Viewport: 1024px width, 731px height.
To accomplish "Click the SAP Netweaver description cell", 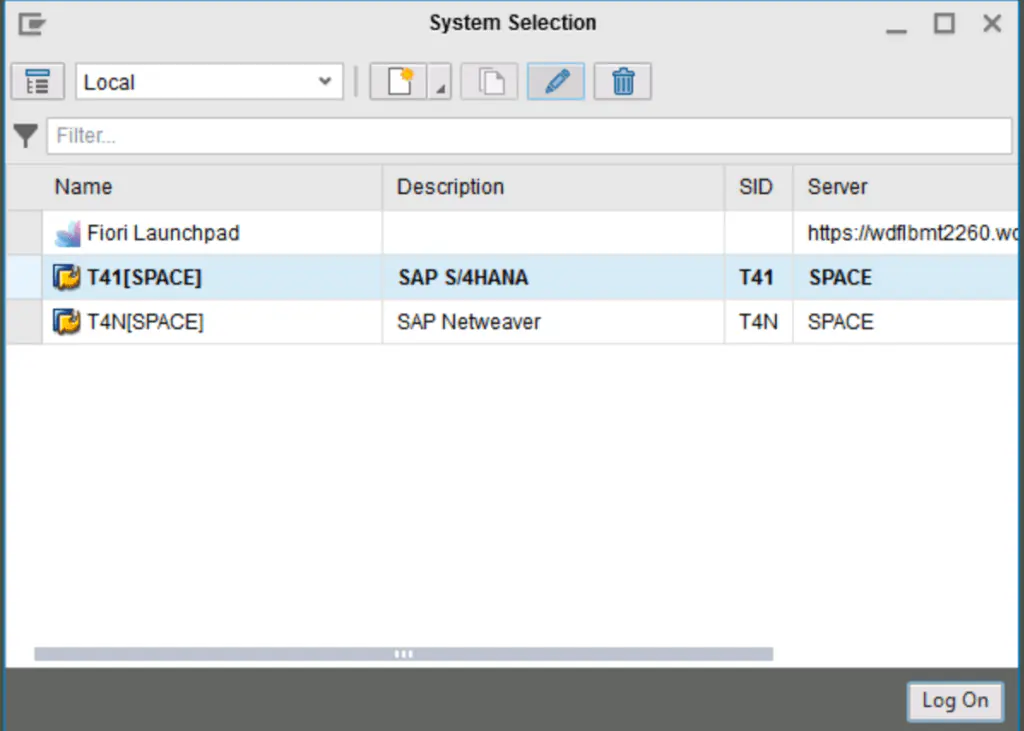I will coord(553,322).
